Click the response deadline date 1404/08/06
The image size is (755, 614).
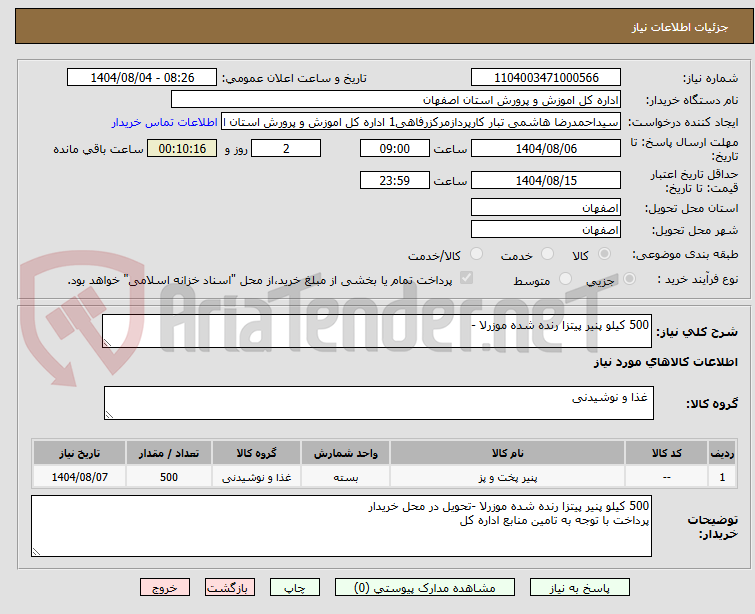(x=546, y=148)
